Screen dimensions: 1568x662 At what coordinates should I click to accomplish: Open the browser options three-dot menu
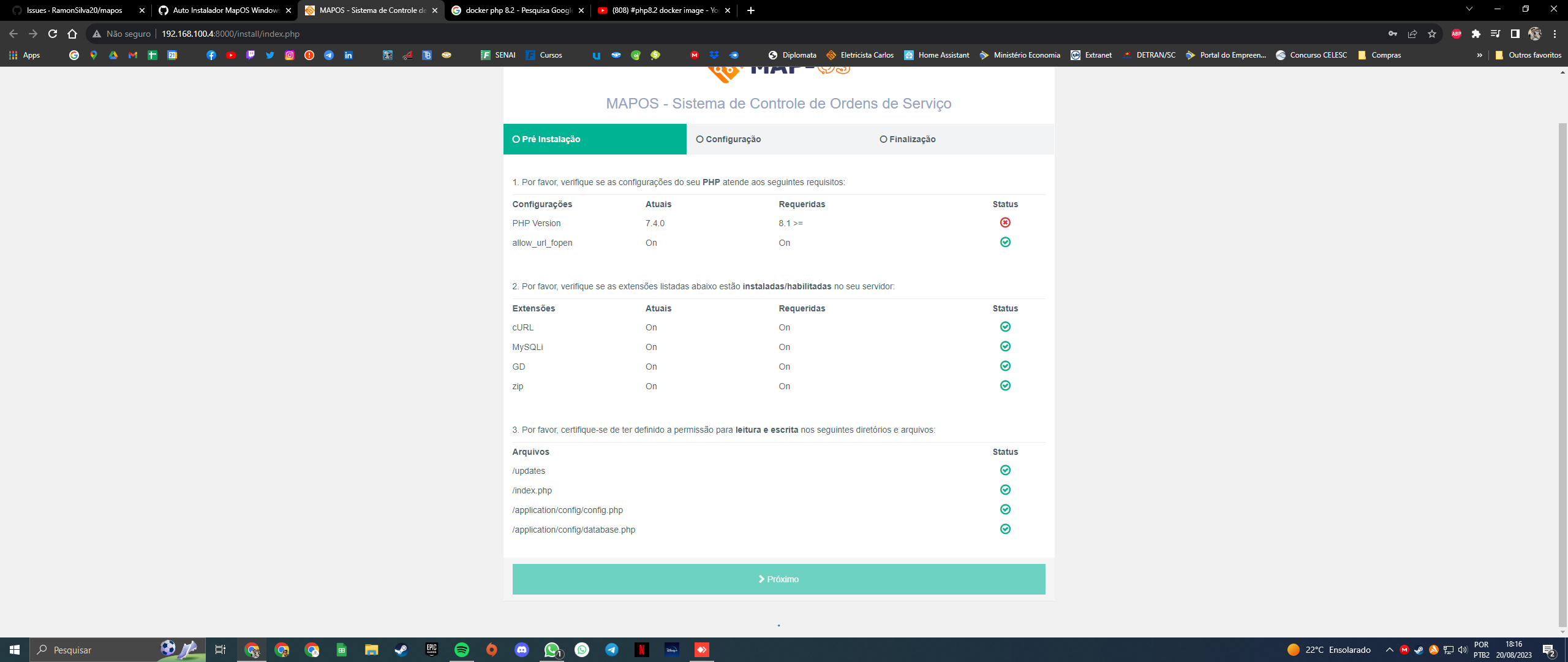click(1554, 34)
